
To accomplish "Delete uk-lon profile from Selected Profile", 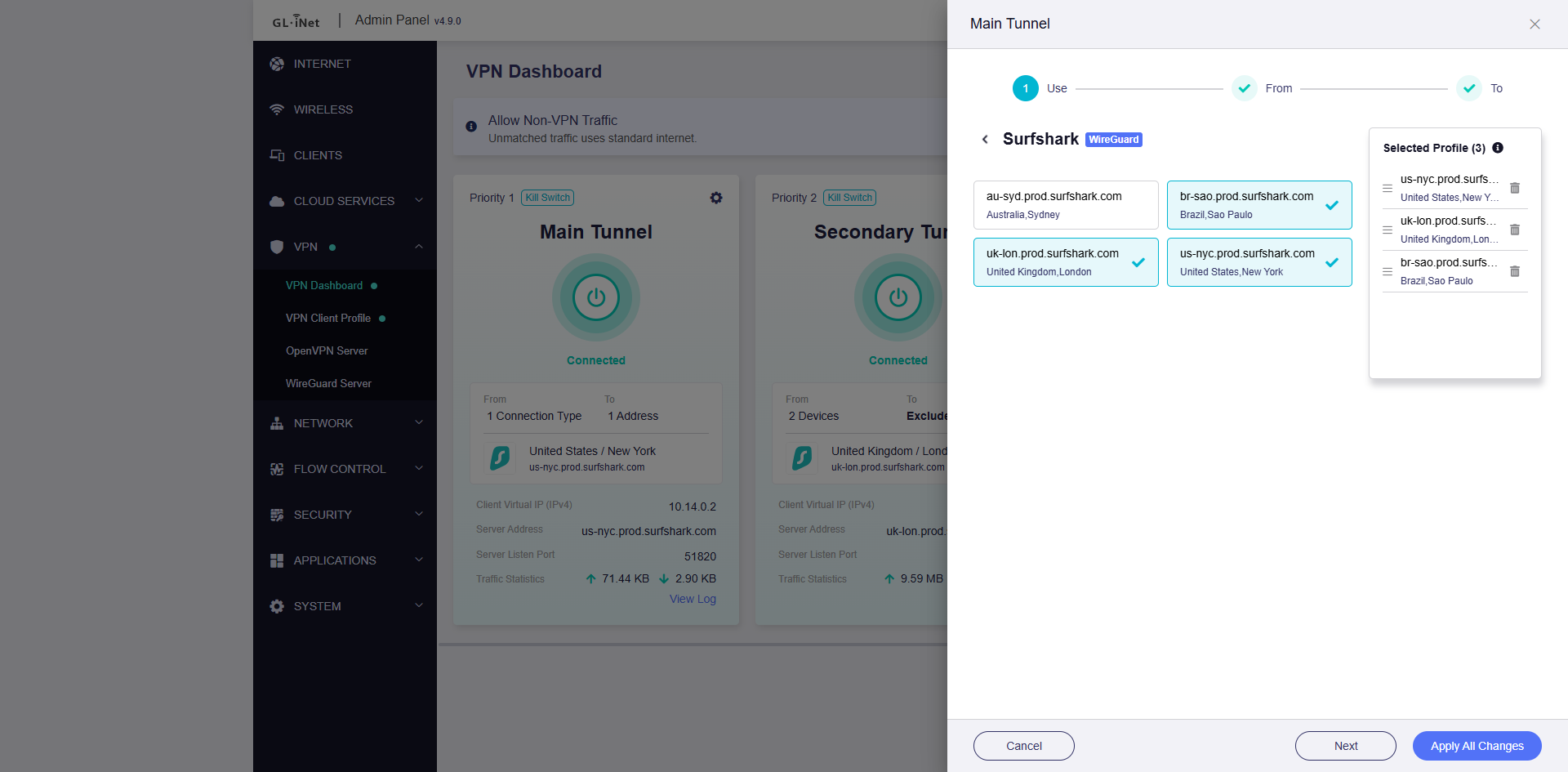I will (x=1515, y=230).
